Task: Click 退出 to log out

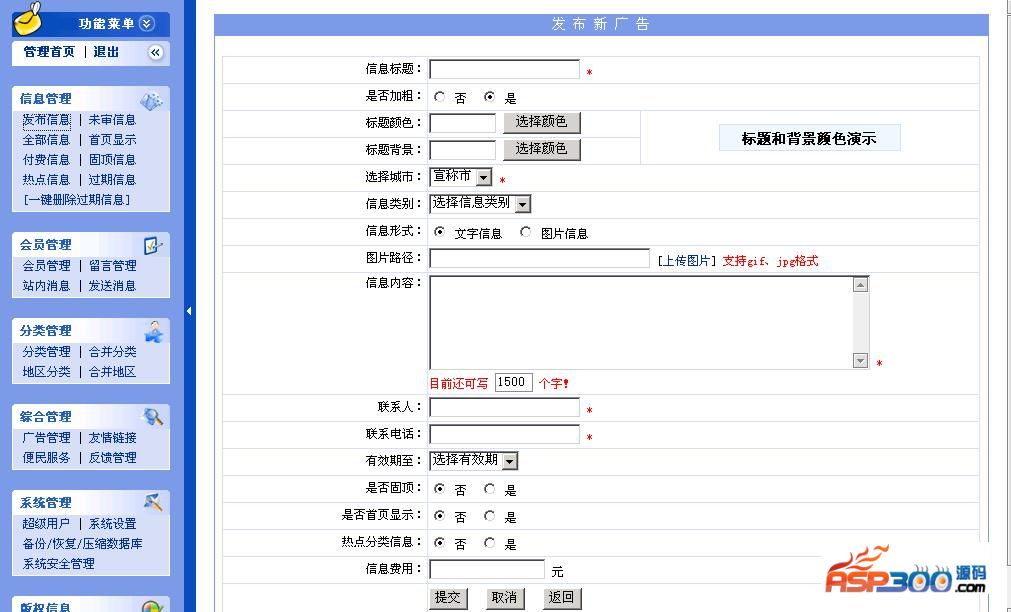Action: click(x=106, y=52)
